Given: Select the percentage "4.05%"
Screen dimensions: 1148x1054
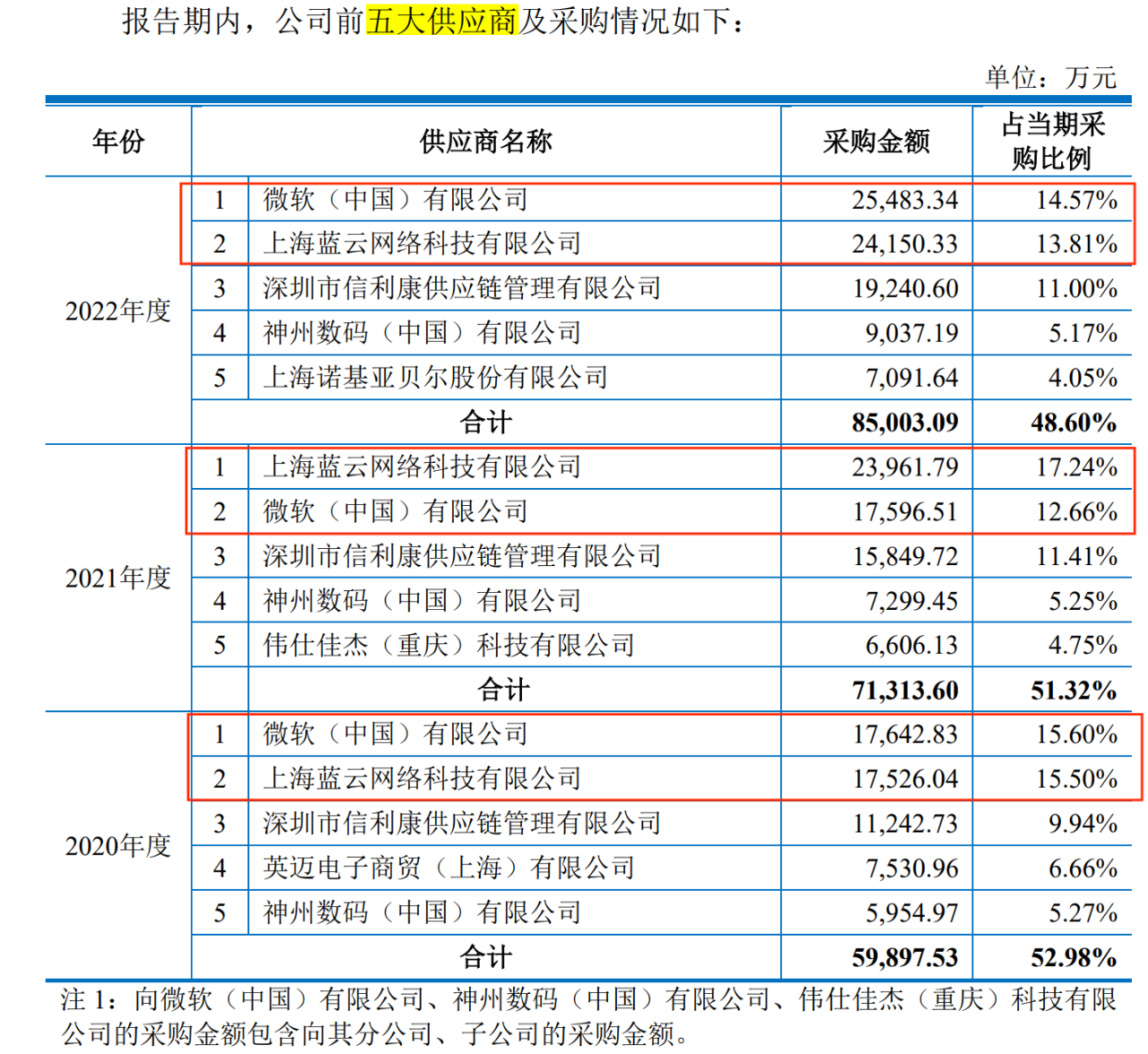Looking at the screenshot, I should point(1083,378).
